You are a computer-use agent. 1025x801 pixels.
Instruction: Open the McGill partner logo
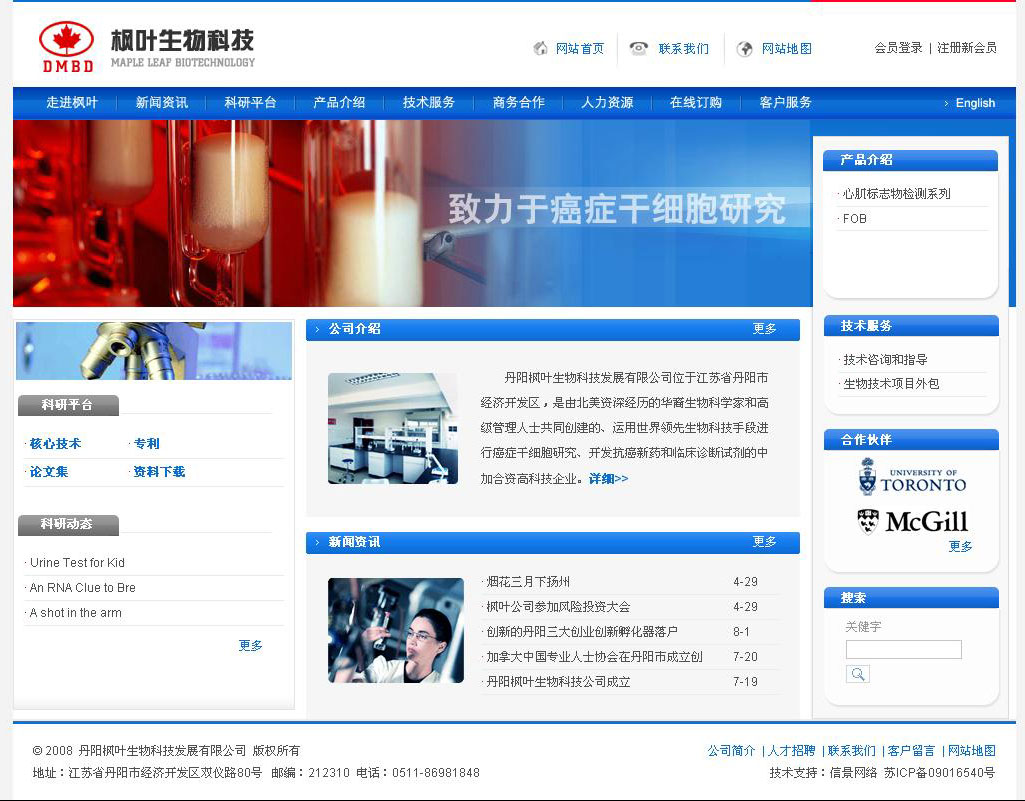pos(912,521)
